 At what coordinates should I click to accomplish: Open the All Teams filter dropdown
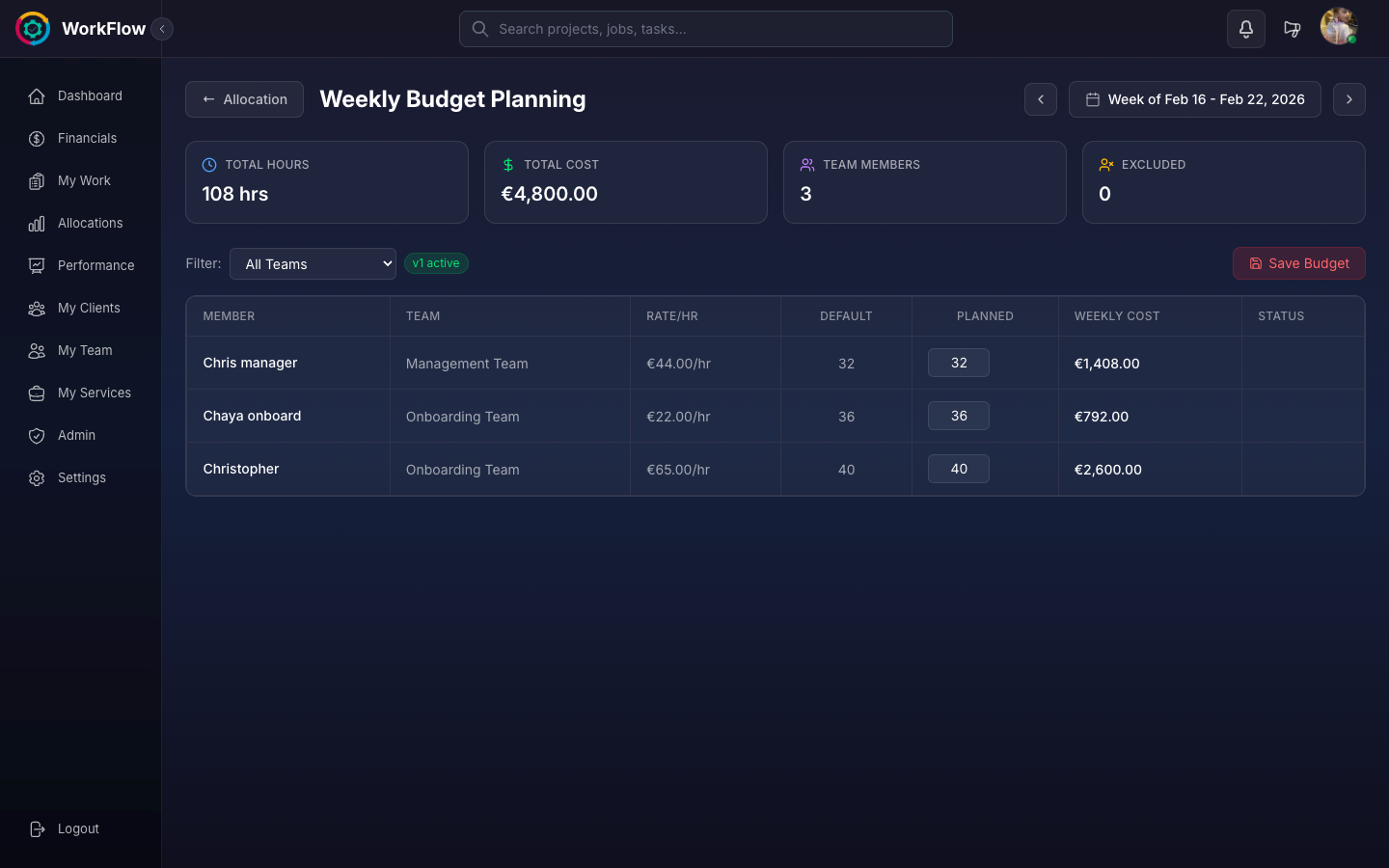pos(313,263)
